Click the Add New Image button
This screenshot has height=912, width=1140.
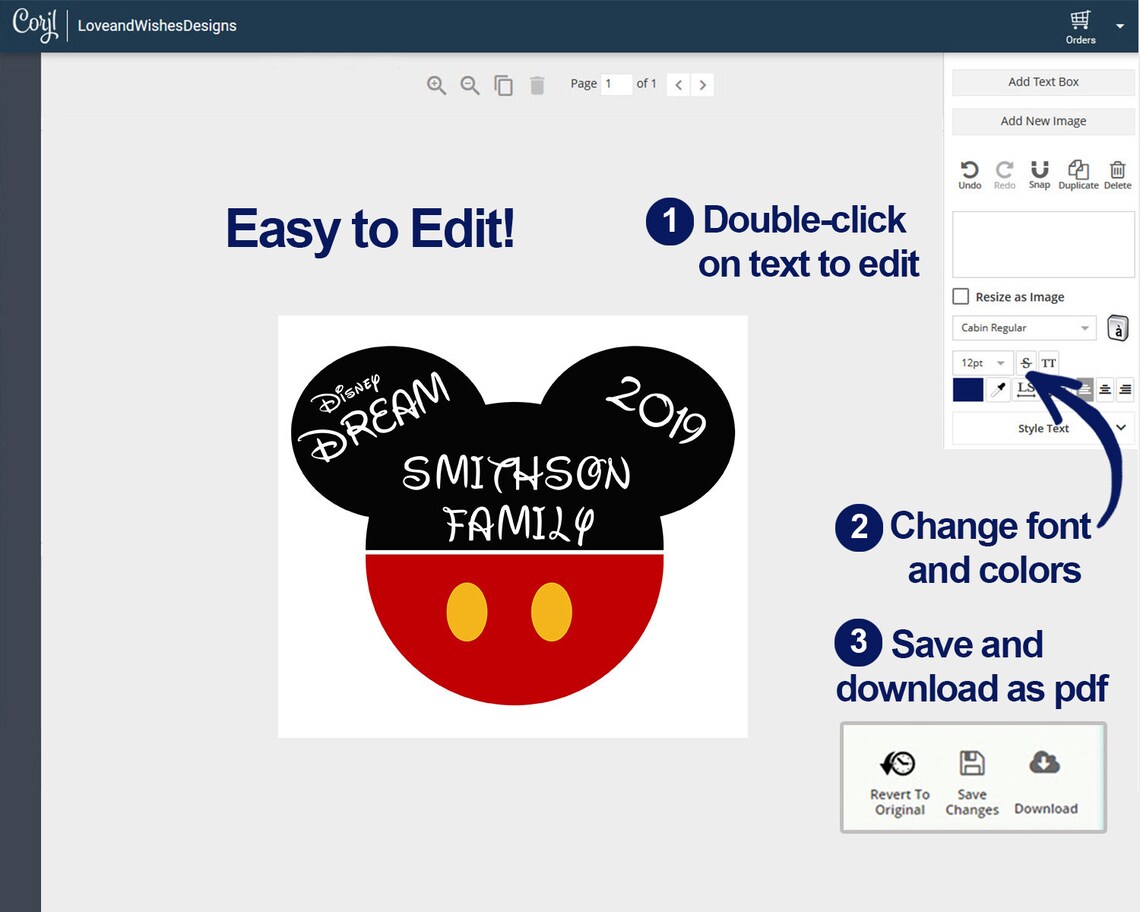[x=1043, y=121]
